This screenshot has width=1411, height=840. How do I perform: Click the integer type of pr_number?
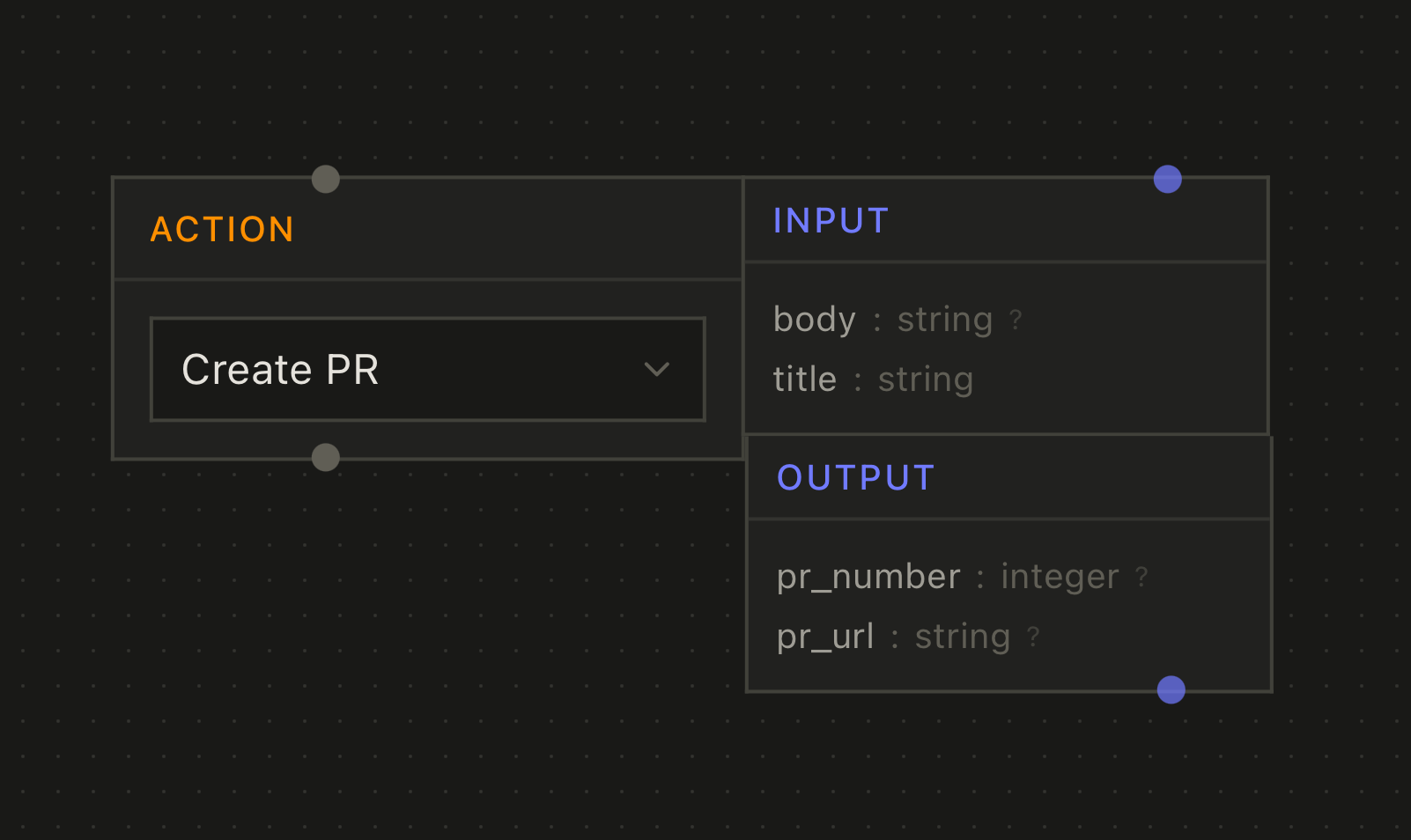click(1059, 577)
